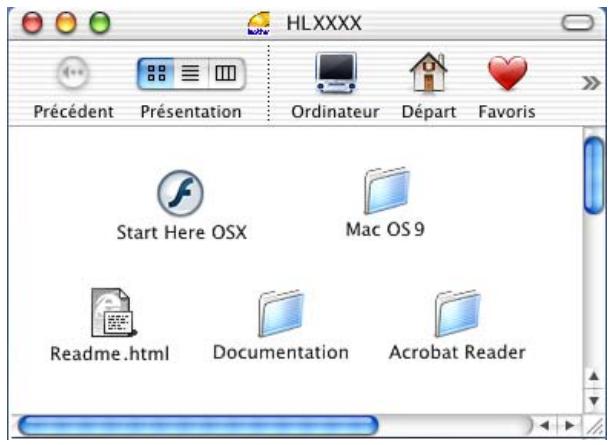Select the Documentation label text
The height and width of the screenshot is (445, 612).
(281, 352)
